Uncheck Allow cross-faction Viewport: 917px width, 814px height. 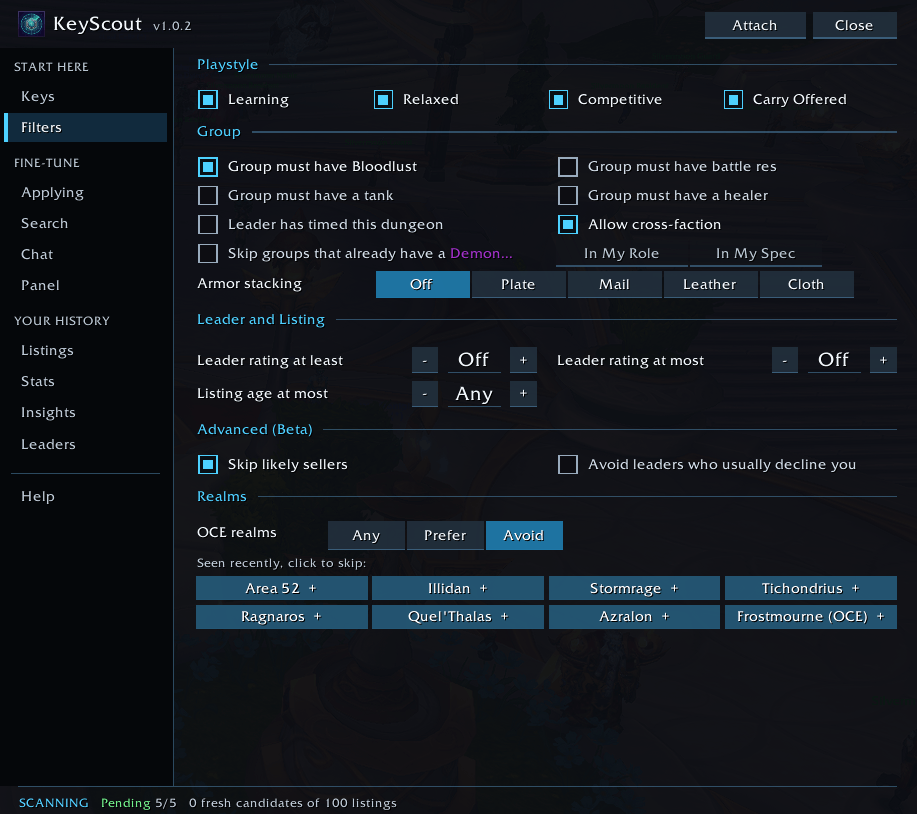(x=568, y=225)
